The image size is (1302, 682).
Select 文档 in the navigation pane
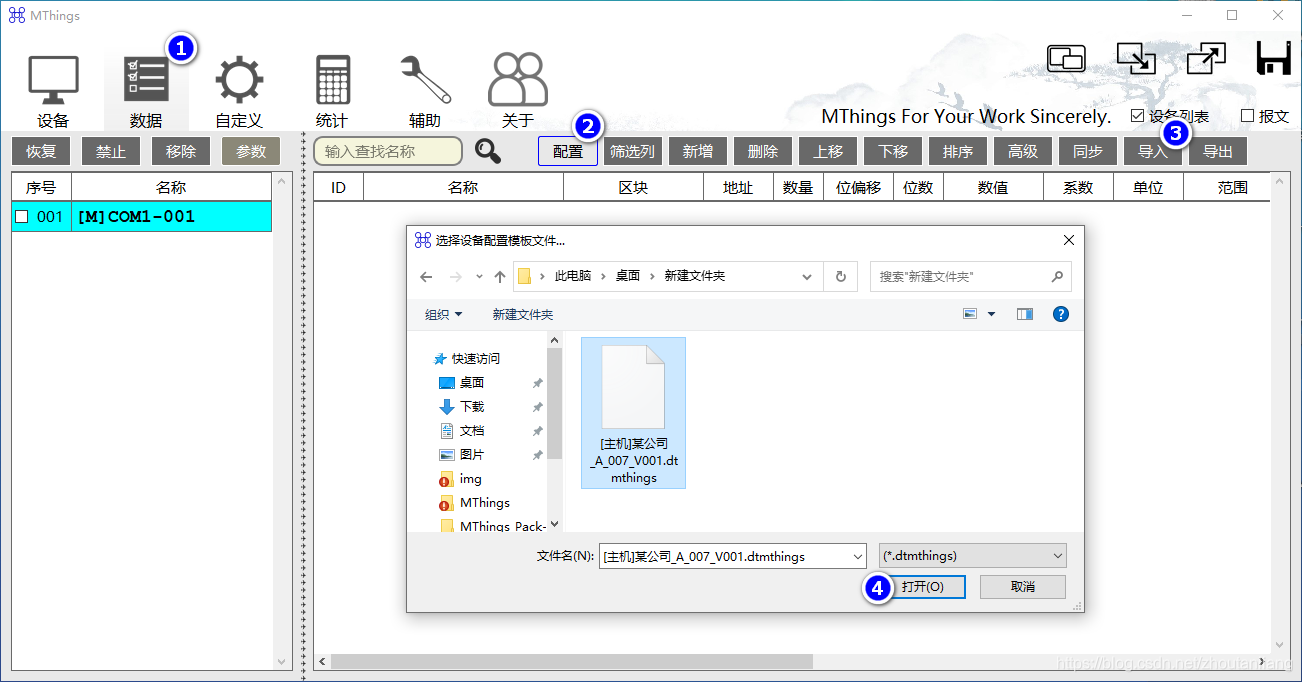471,430
